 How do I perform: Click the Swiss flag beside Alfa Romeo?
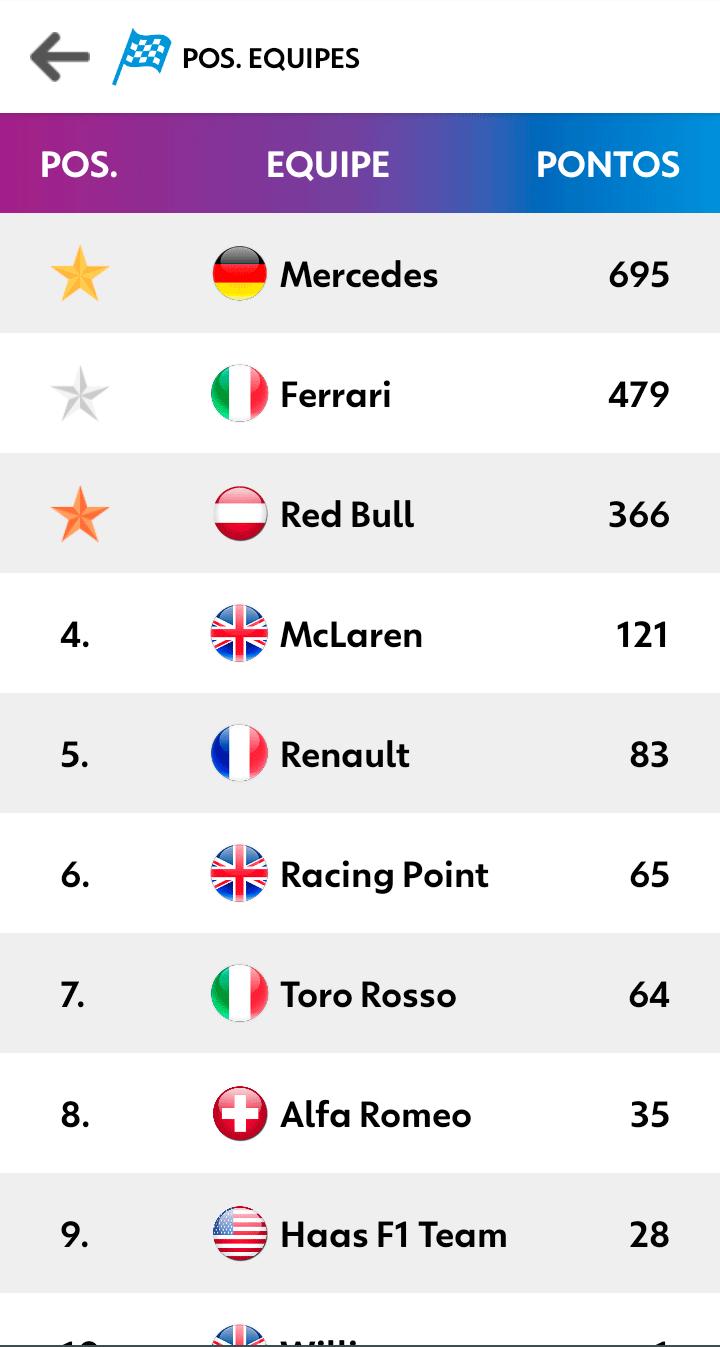240,1113
